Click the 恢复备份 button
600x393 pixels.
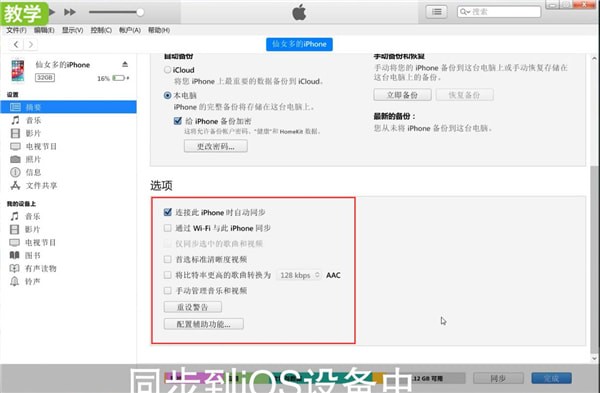[465, 95]
